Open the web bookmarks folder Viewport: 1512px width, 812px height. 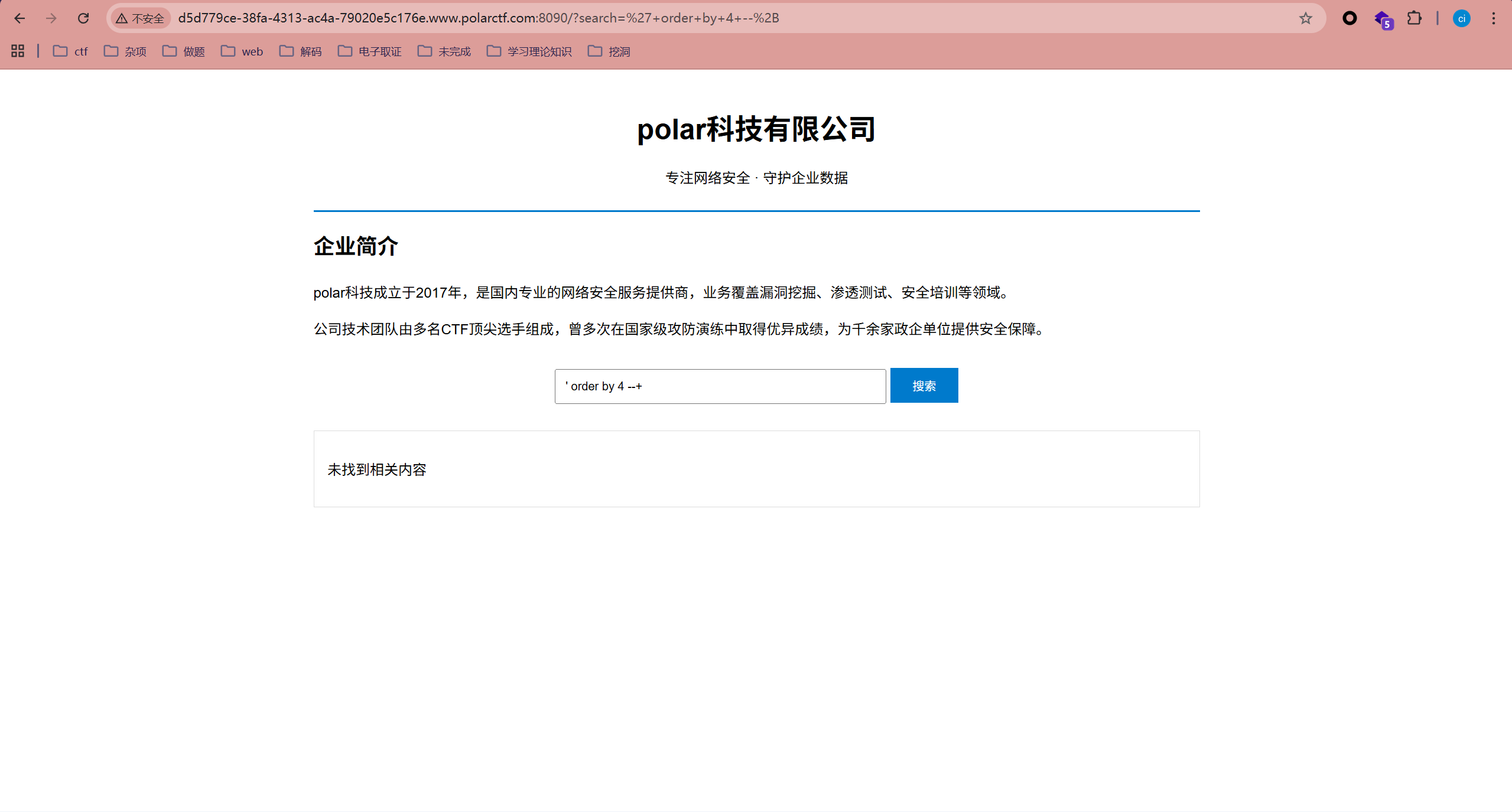pos(242,51)
